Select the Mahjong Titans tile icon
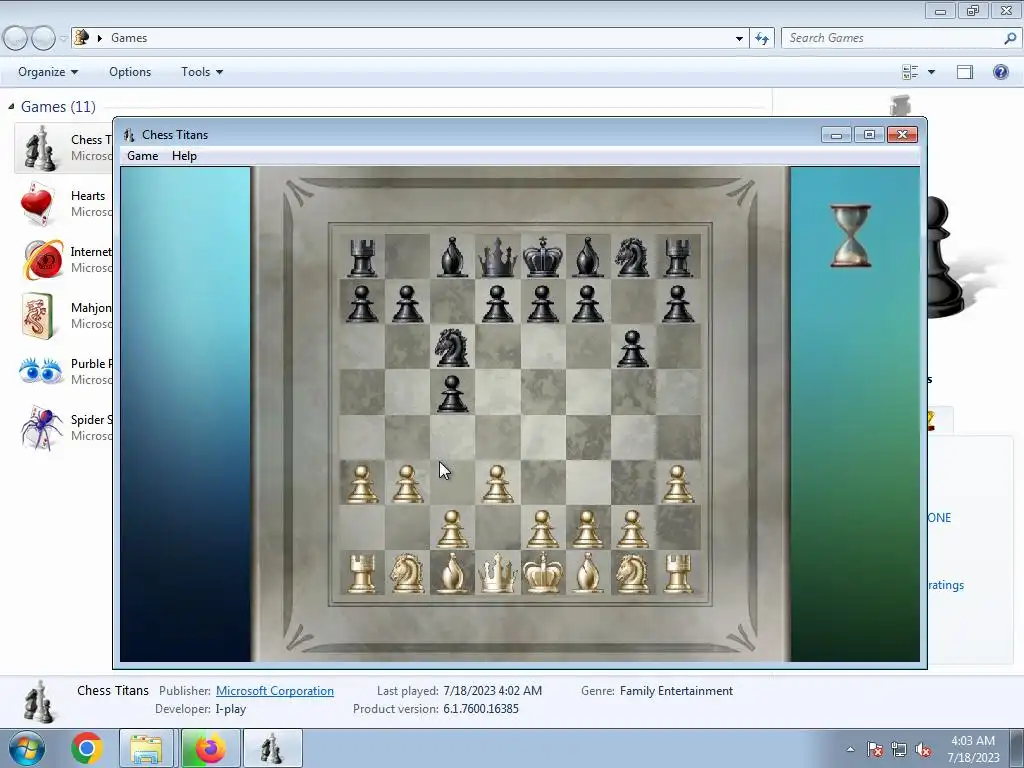 pyautogui.click(x=37, y=316)
